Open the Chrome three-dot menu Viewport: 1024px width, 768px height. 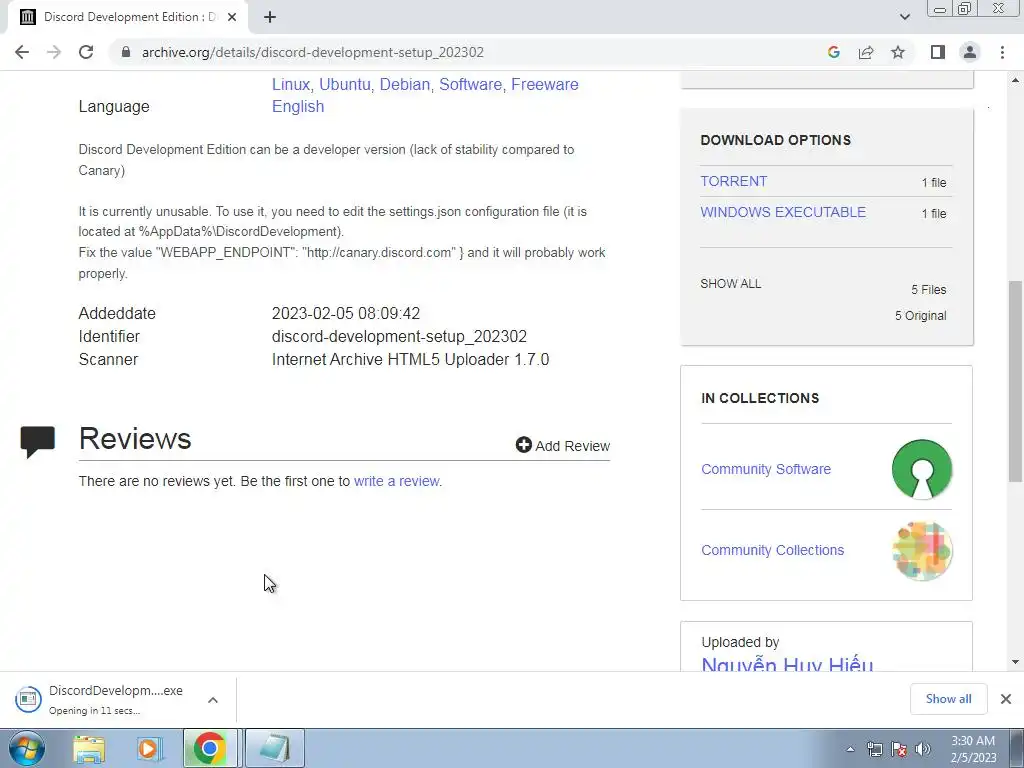[1002, 52]
